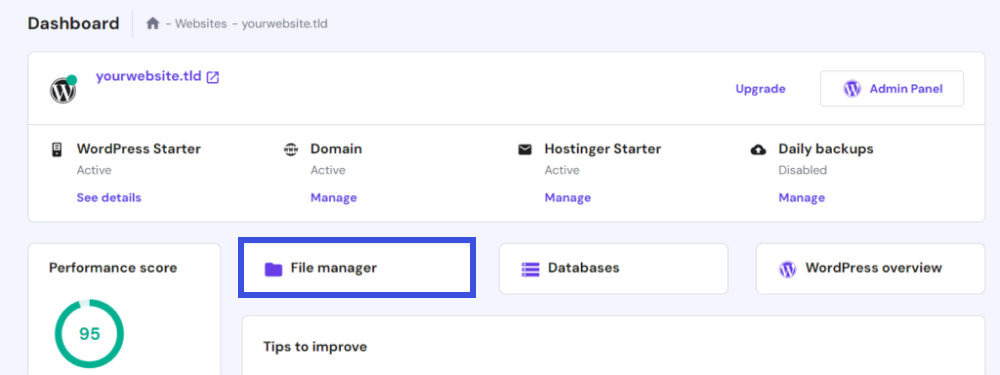Click Manage under Domain
Image resolution: width=1000 pixels, height=375 pixels.
pyautogui.click(x=334, y=198)
